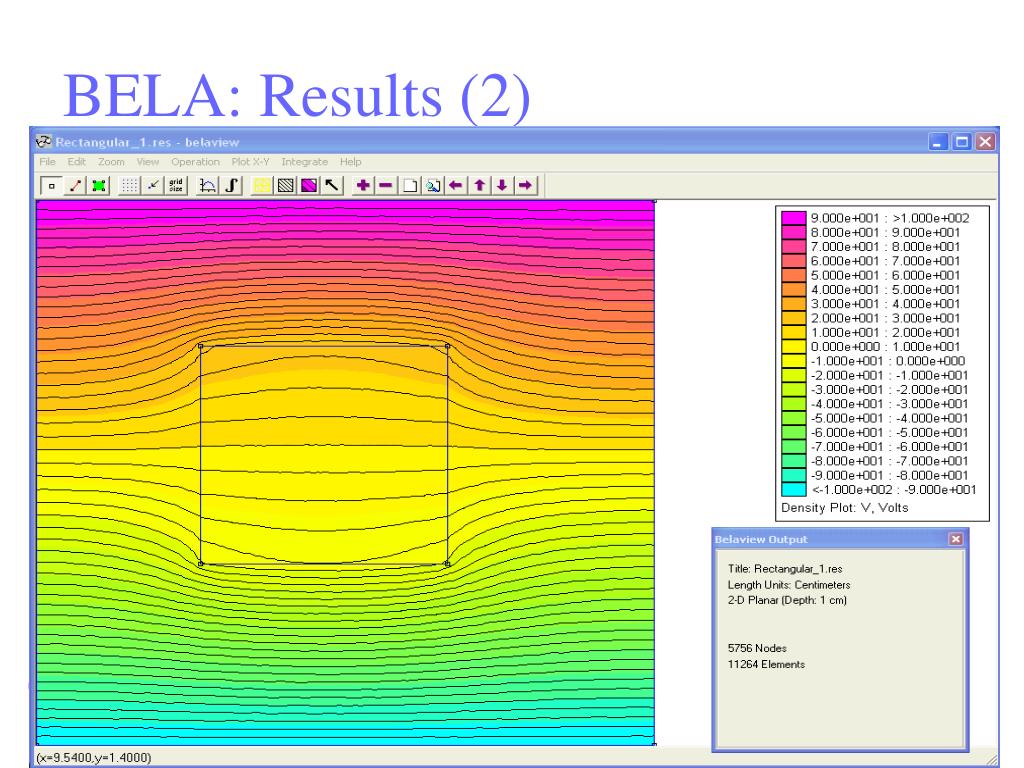Image resolution: width=1024 pixels, height=768 pixels.
Task: Pan right with the right arrow
Action: coord(526,186)
